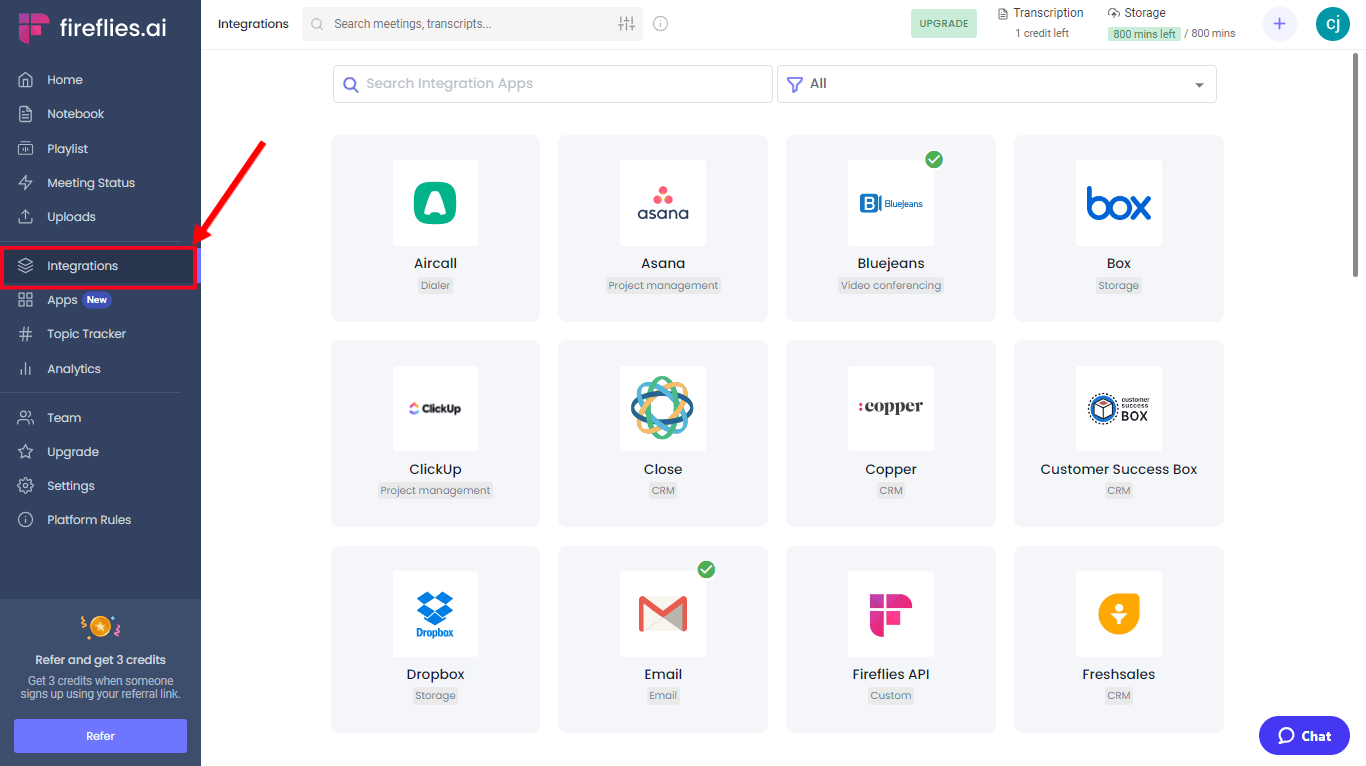Click the funnel filter icon
The image size is (1366, 766).
point(795,85)
